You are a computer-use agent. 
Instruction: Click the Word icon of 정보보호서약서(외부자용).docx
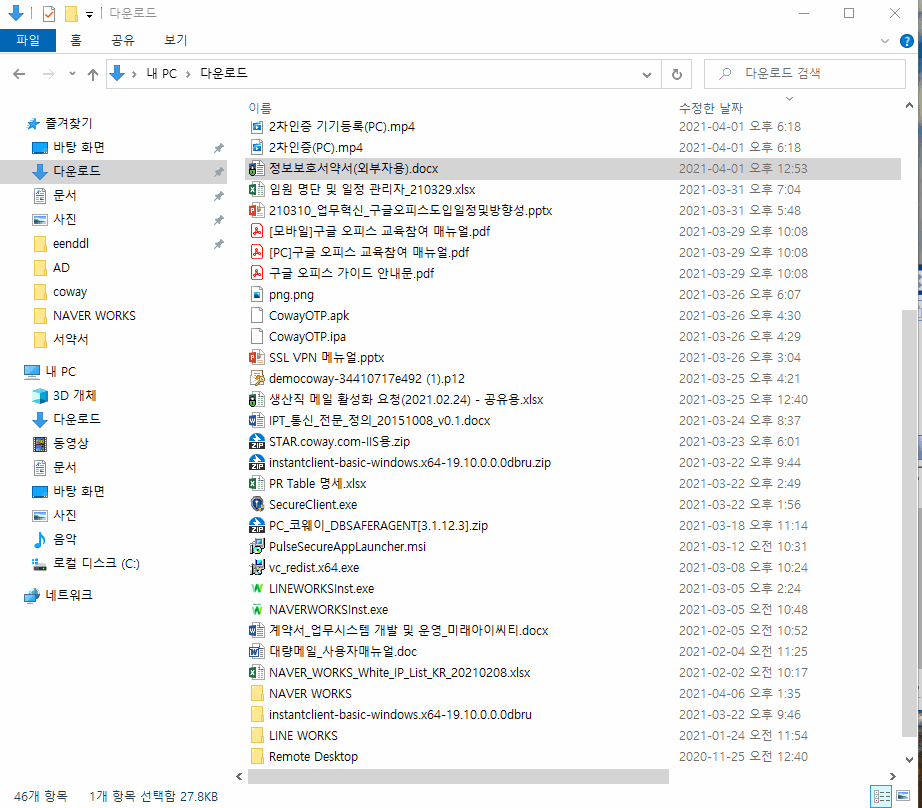[x=256, y=169]
